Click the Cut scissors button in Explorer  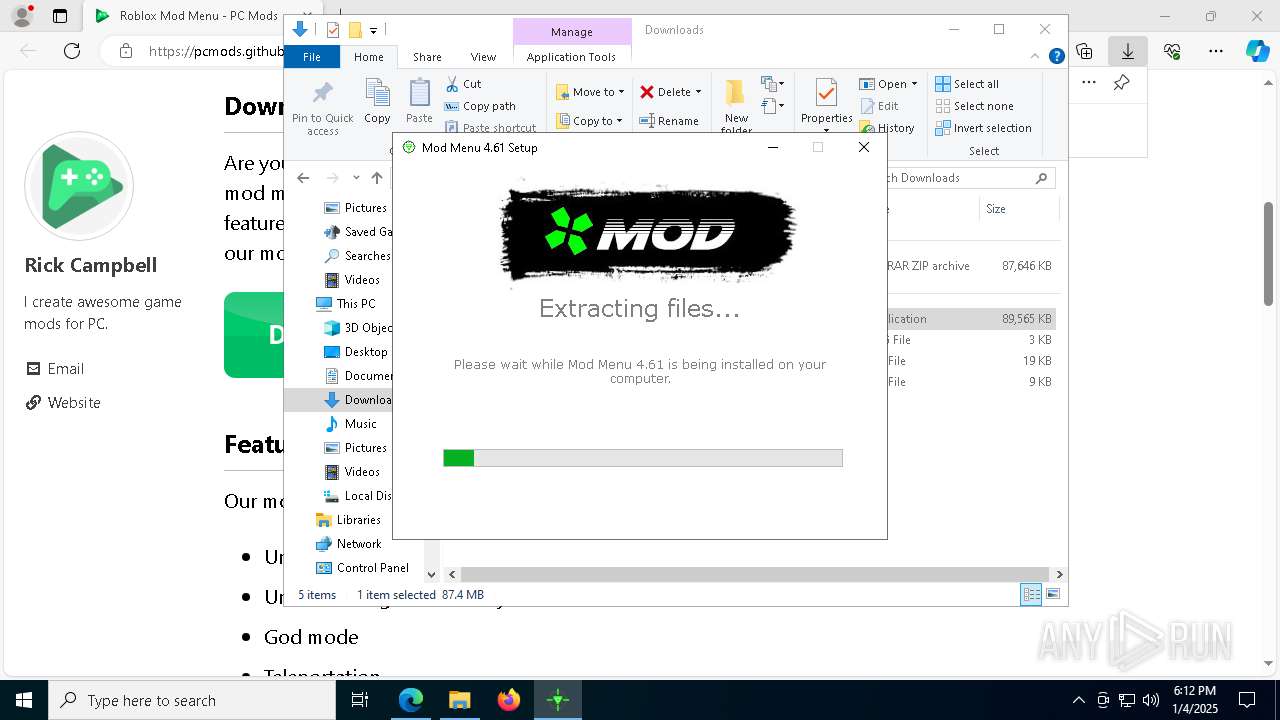click(x=463, y=84)
